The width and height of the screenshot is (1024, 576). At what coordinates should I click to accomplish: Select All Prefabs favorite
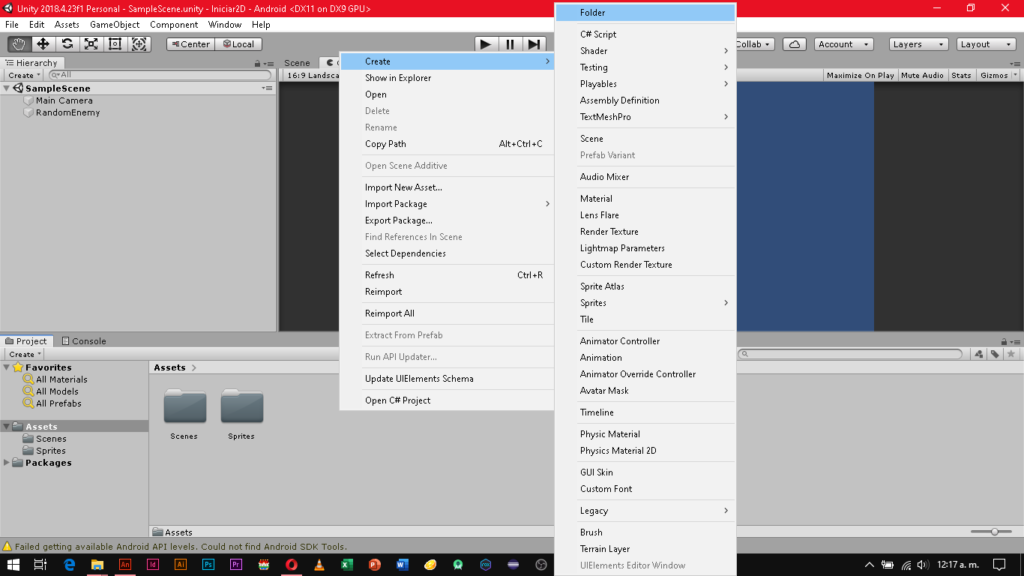pos(59,404)
